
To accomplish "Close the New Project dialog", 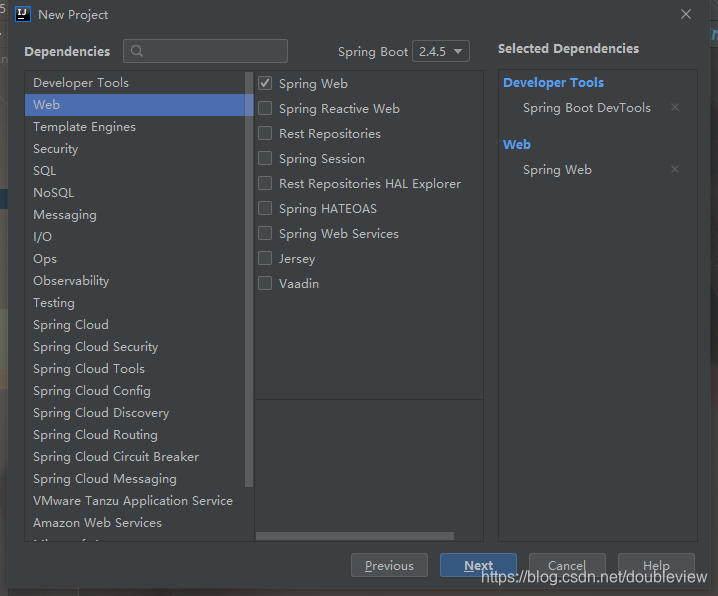I will point(685,14).
